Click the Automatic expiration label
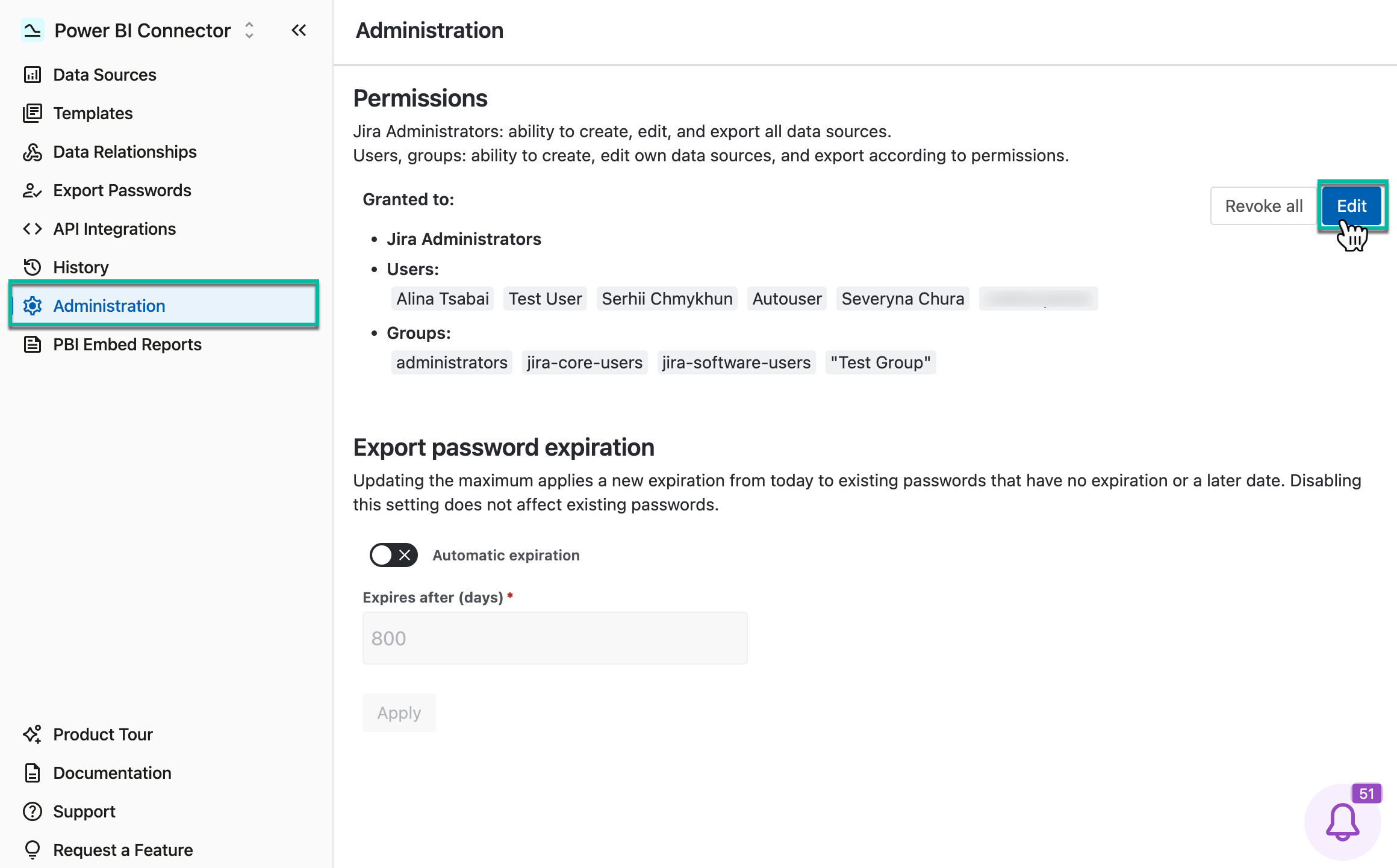This screenshot has height=868, width=1397. (506, 555)
